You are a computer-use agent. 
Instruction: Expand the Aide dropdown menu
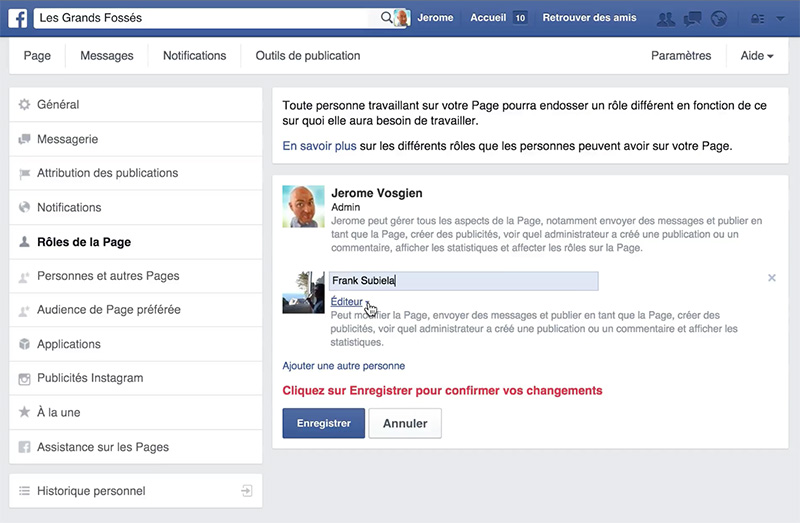757,56
